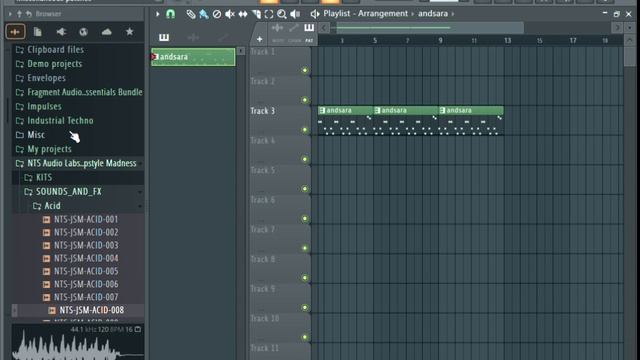Select the Select marquee tool
The image size is (640, 360).
tap(269, 14)
